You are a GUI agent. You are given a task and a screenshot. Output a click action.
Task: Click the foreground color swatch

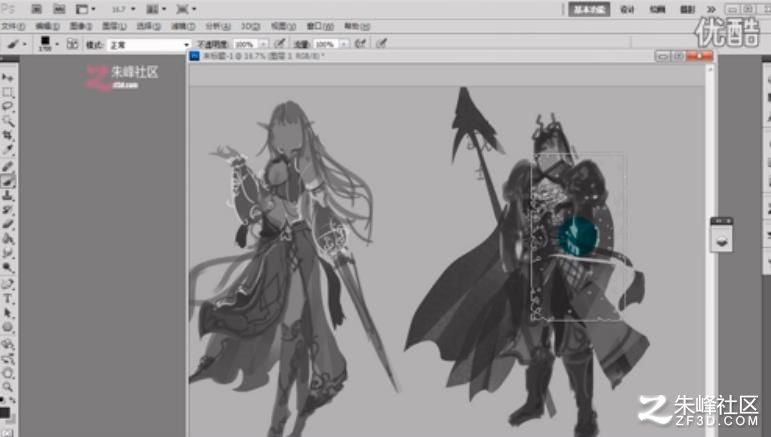(x=4, y=412)
